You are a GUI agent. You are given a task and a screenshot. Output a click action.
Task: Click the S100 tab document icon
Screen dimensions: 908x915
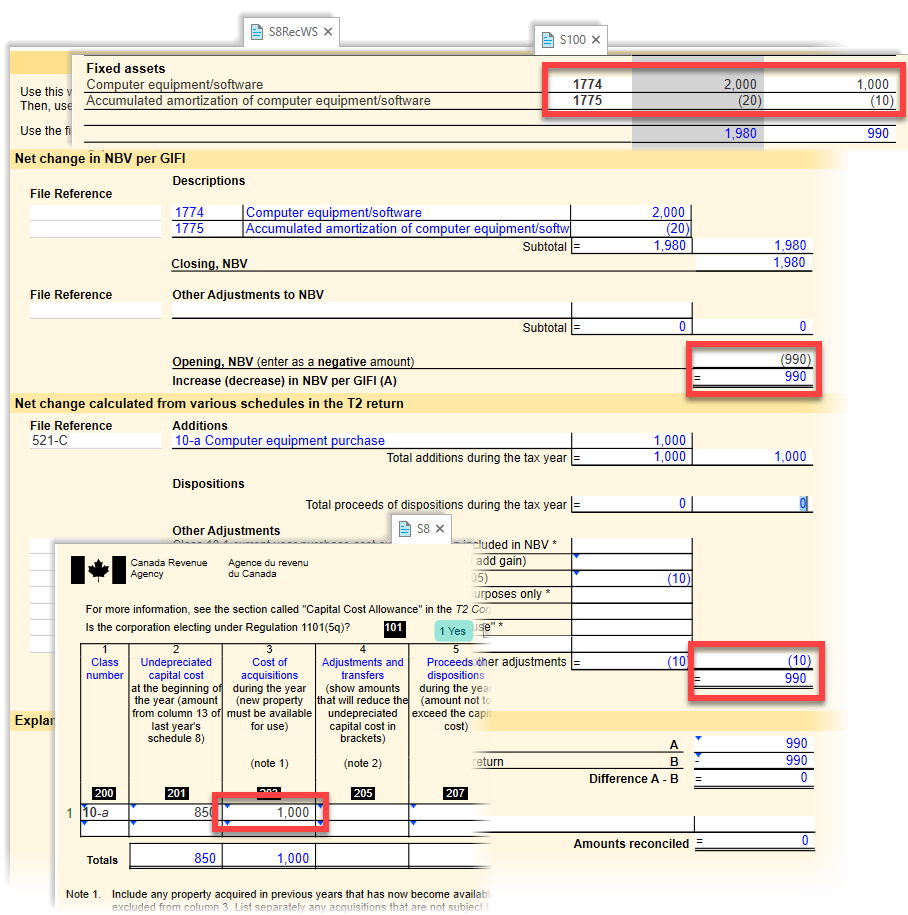tap(548, 40)
